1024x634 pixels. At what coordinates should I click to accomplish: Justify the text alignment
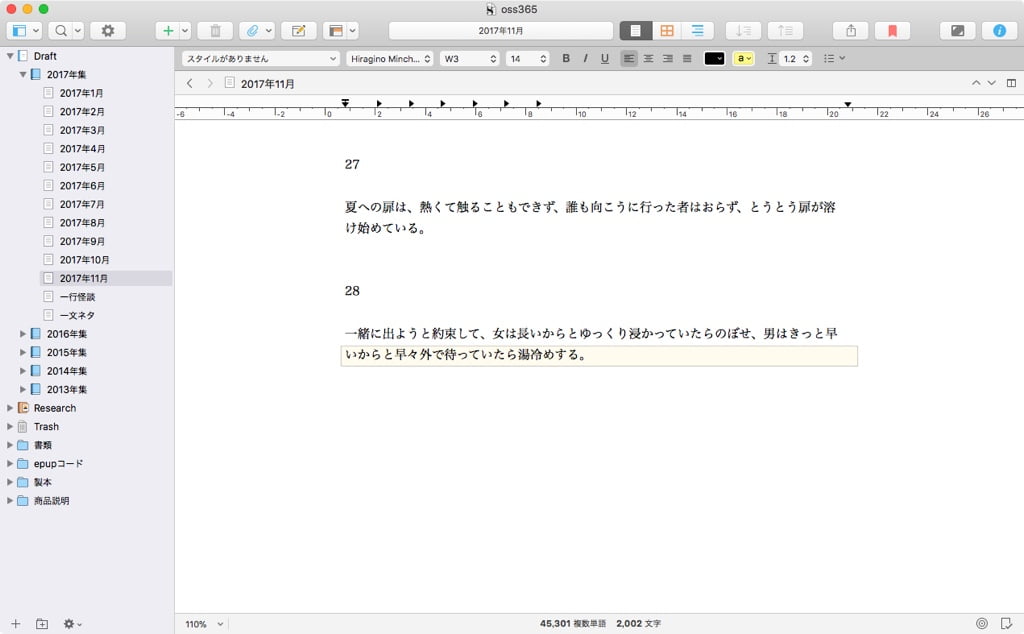click(x=687, y=59)
